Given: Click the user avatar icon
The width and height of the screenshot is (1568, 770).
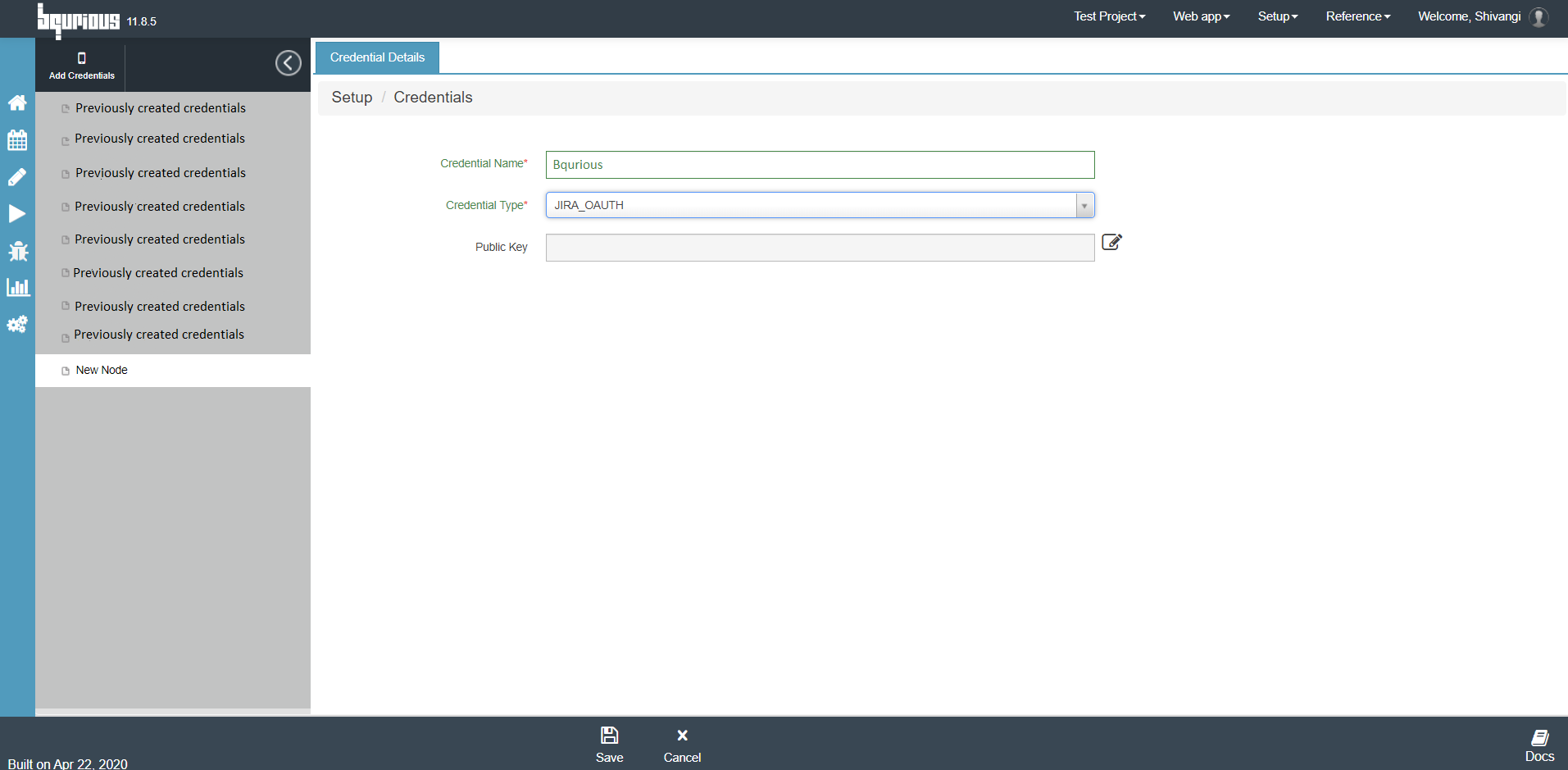Looking at the screenshot, I should [x=1538, y=17].
